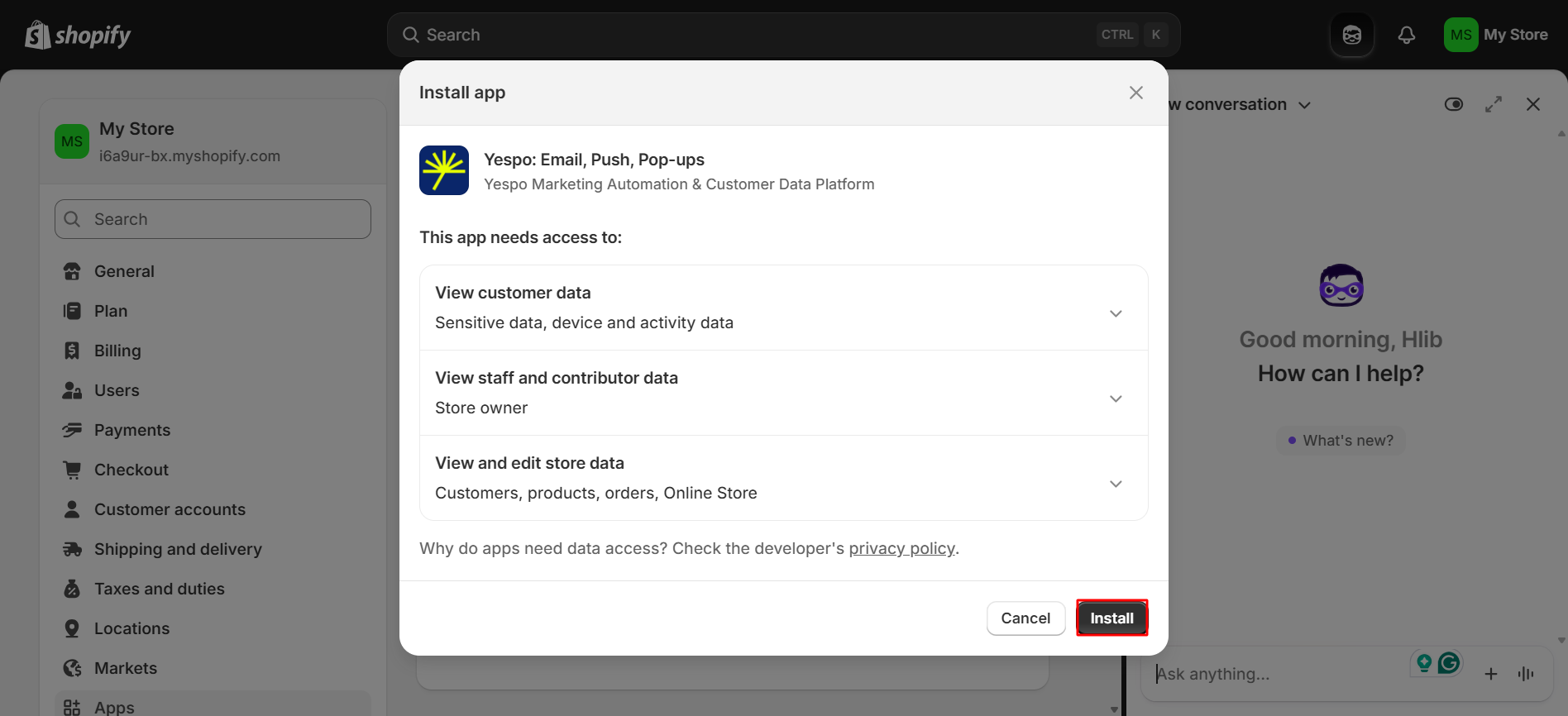Expand View staff and contributor data chevron
Viewport: 1568px width, 716px height.
(x=1116, y=399)
